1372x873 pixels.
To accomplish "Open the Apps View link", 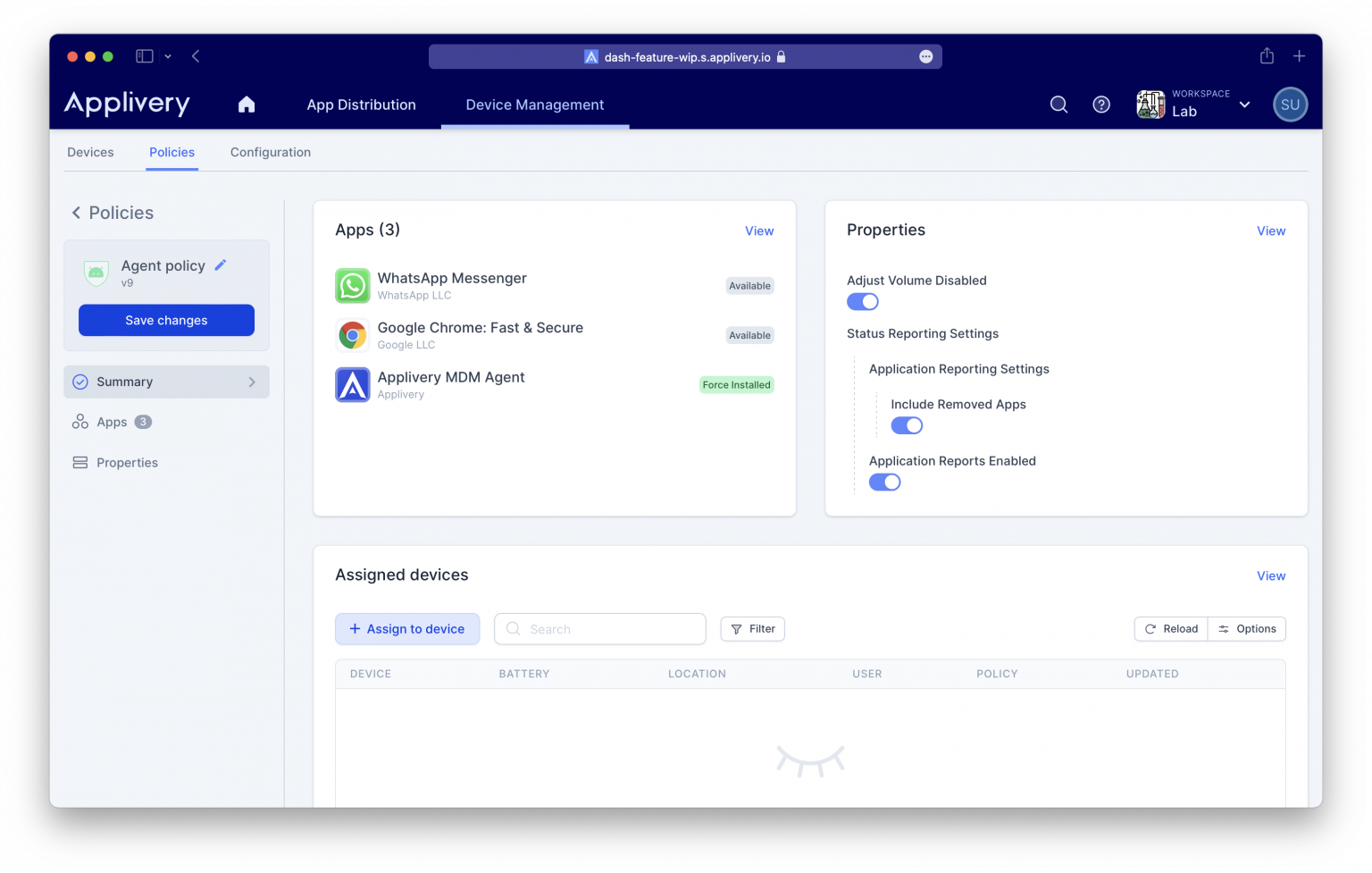I will (758, 231).
